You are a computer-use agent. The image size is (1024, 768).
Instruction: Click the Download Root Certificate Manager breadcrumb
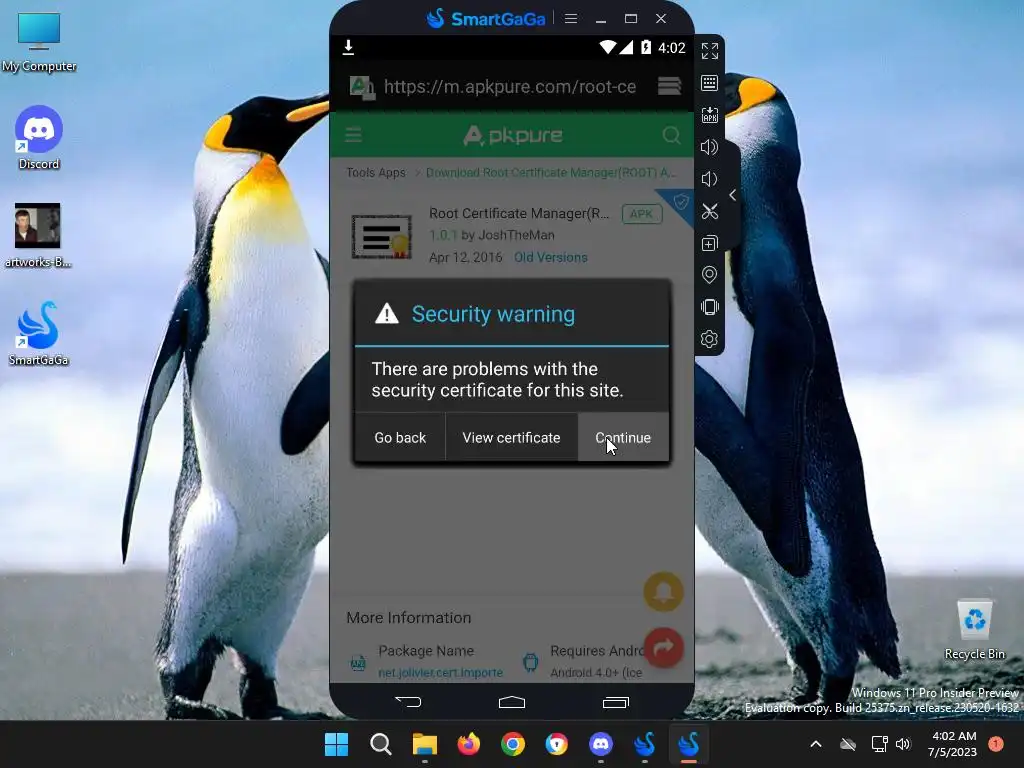551,172
